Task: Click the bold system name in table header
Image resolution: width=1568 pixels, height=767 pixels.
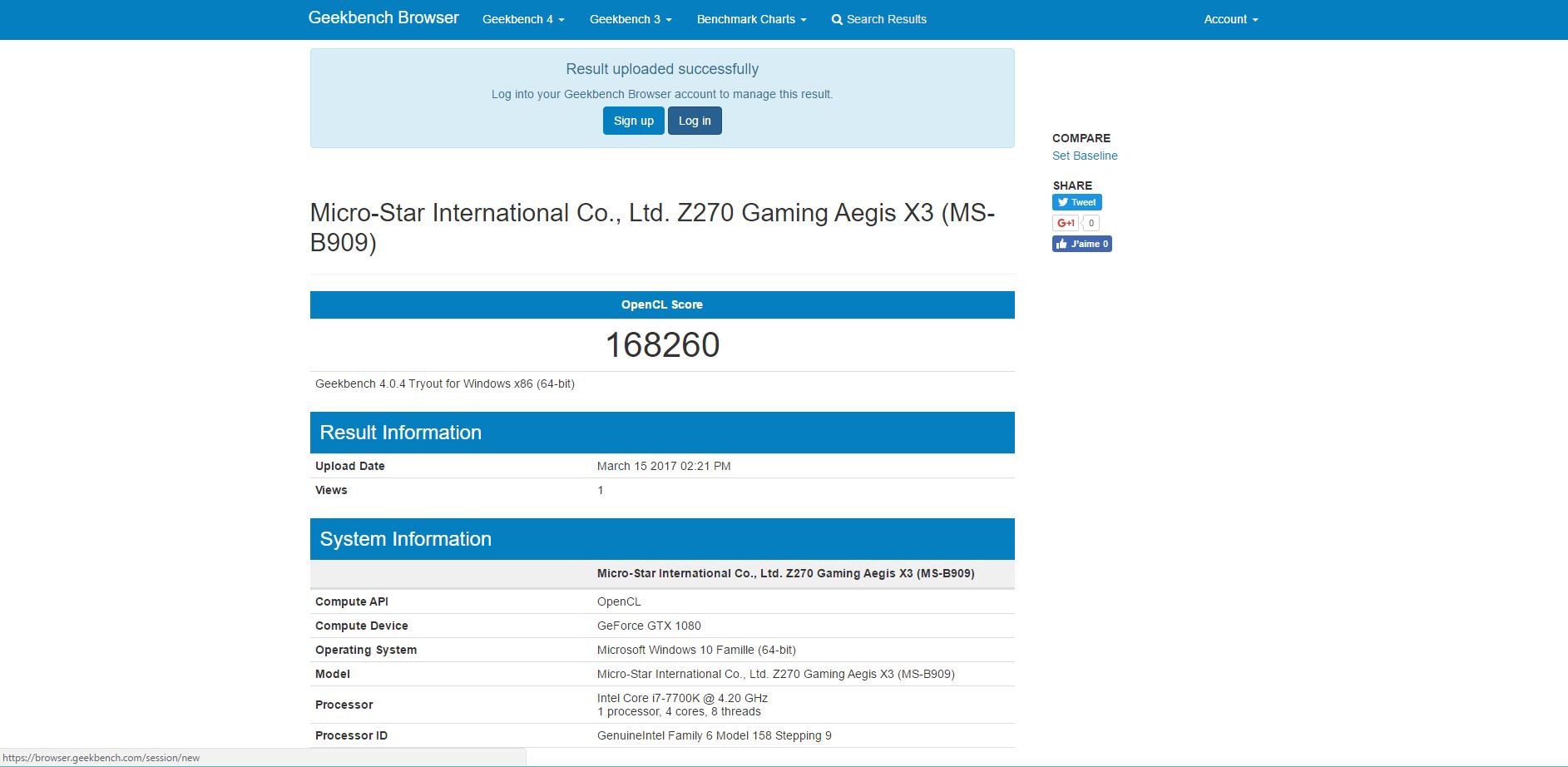Action: (786, 573)
